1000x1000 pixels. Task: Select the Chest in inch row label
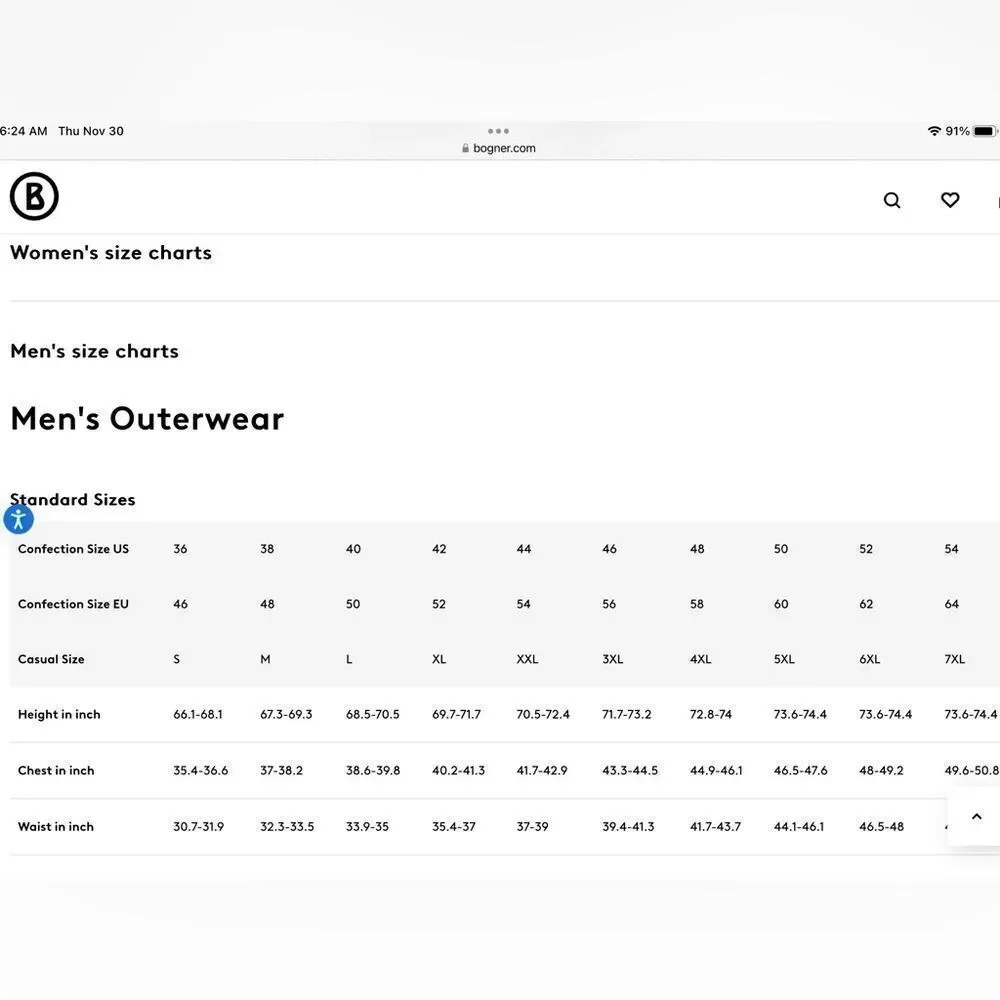click(x=56, y=770)
